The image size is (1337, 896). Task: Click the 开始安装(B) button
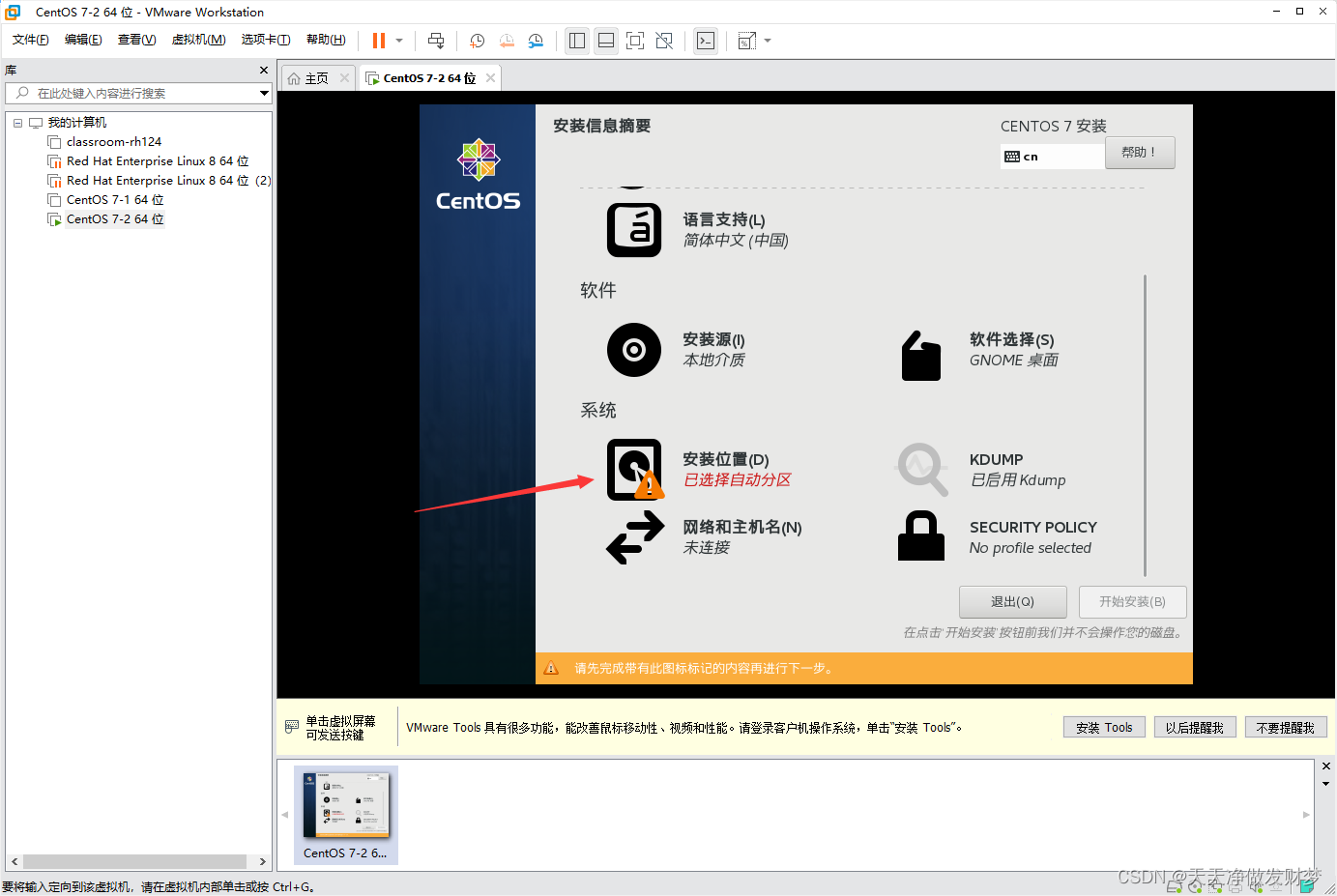1132,601
